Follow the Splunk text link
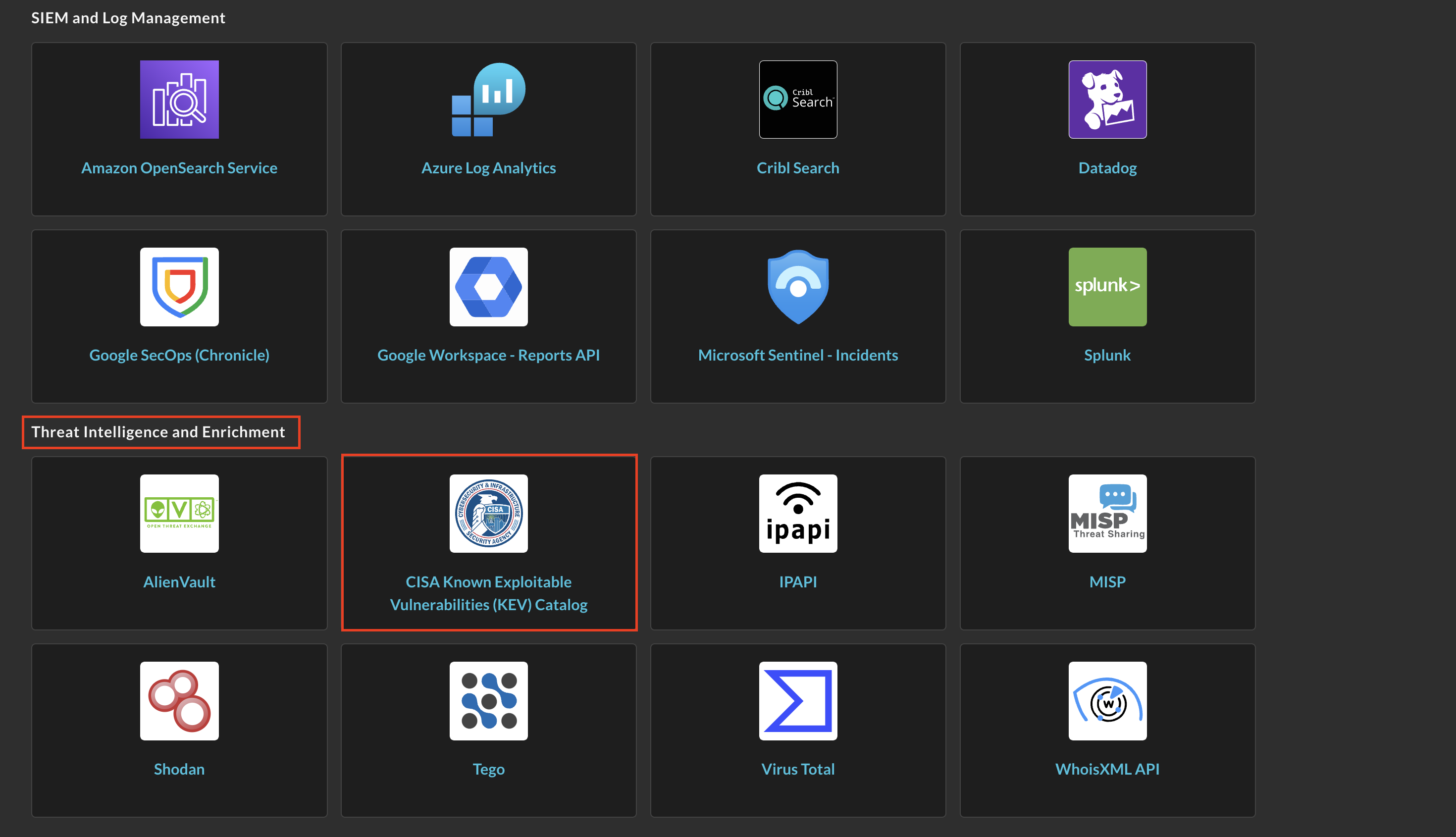This screenshot has height=837, width=1456. (x=1107, y=355)
